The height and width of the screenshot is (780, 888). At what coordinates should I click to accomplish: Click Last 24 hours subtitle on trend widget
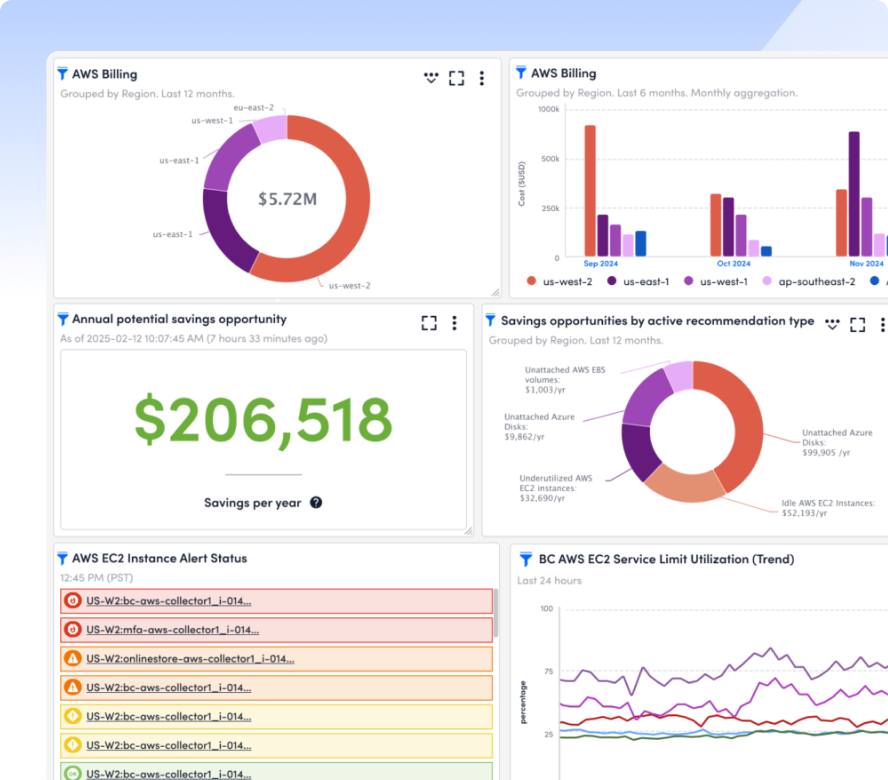pos(549,581)
